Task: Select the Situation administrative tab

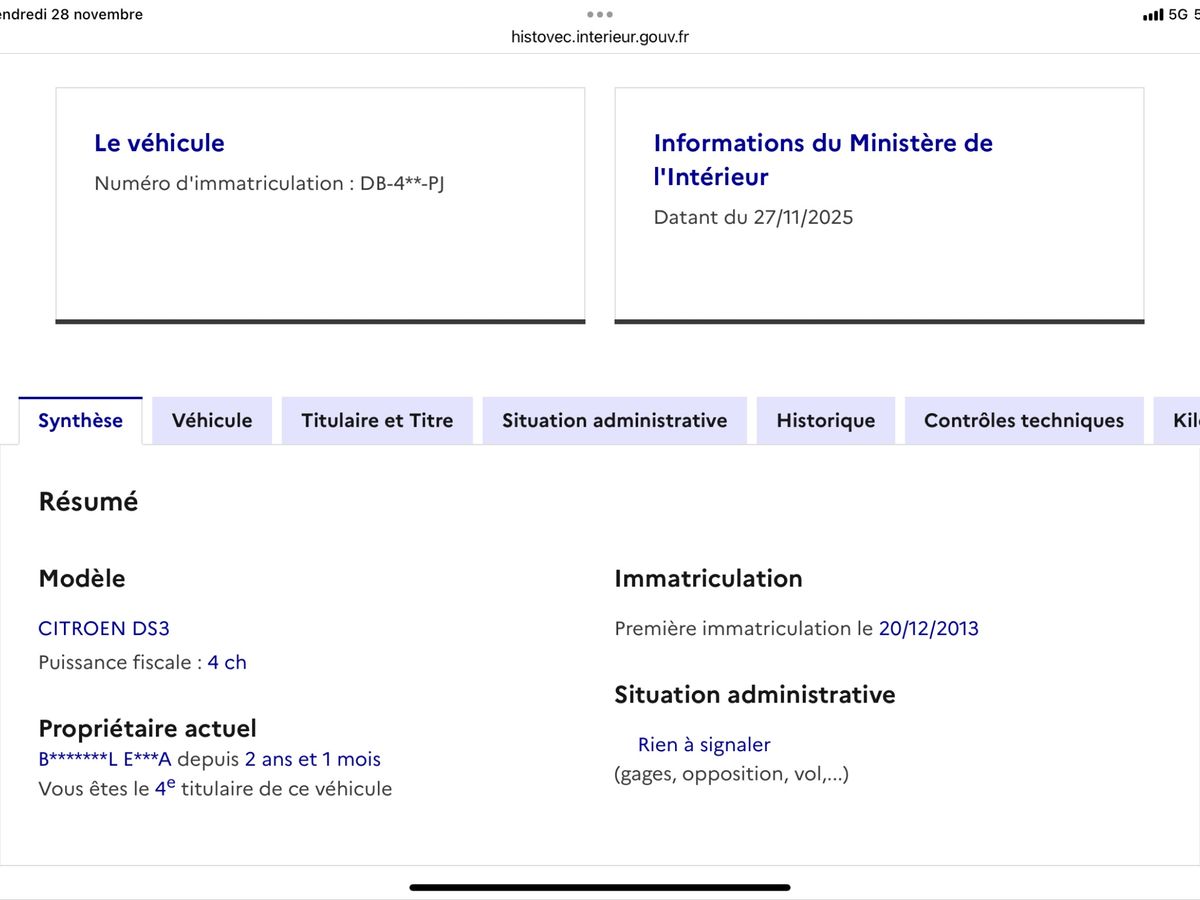Action: pos(614,420)
